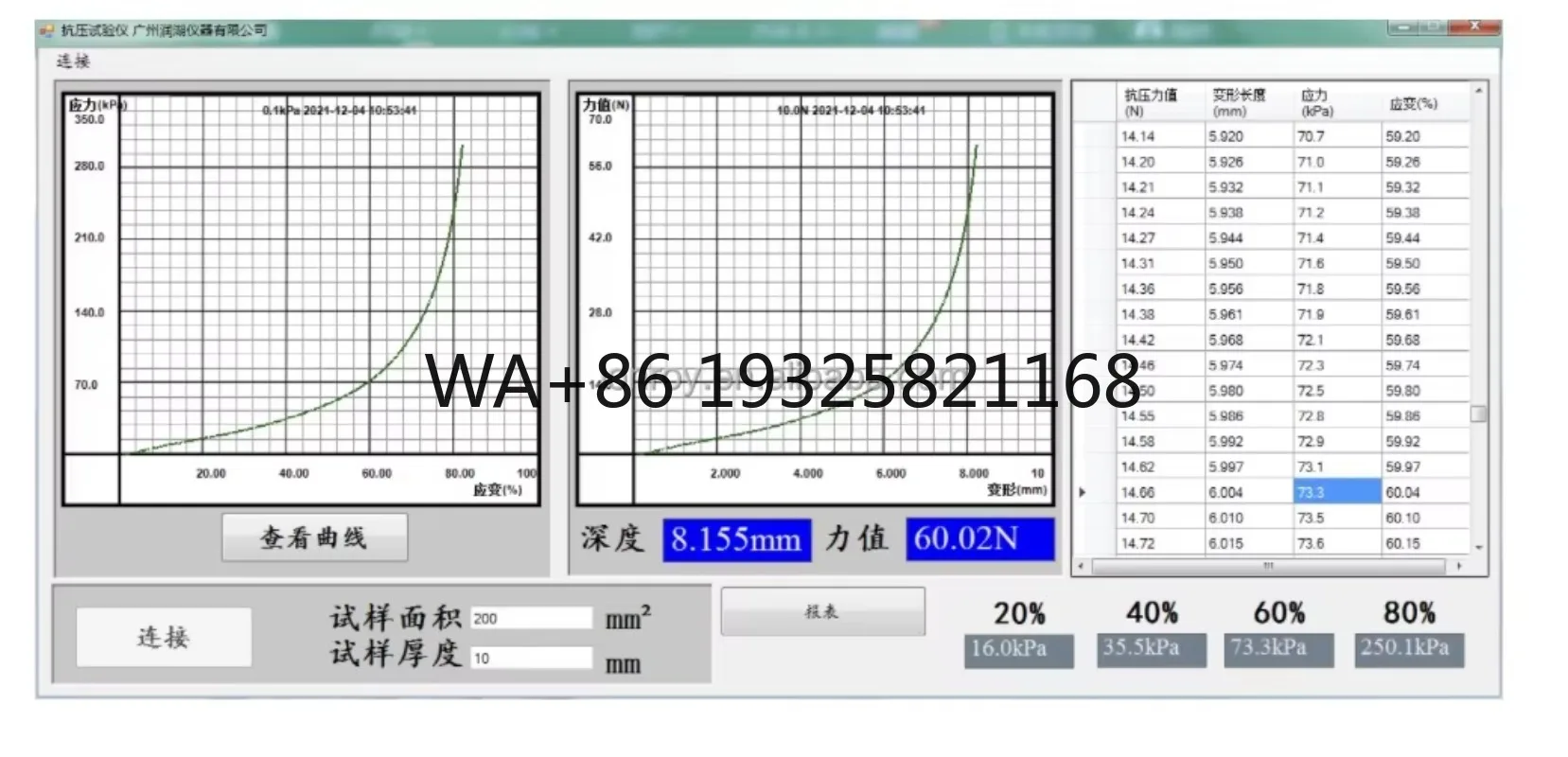The height and width of the screenshot is (757, 1568).
Task: Select the 14.14 force cell
Action: pos(1160,136)
